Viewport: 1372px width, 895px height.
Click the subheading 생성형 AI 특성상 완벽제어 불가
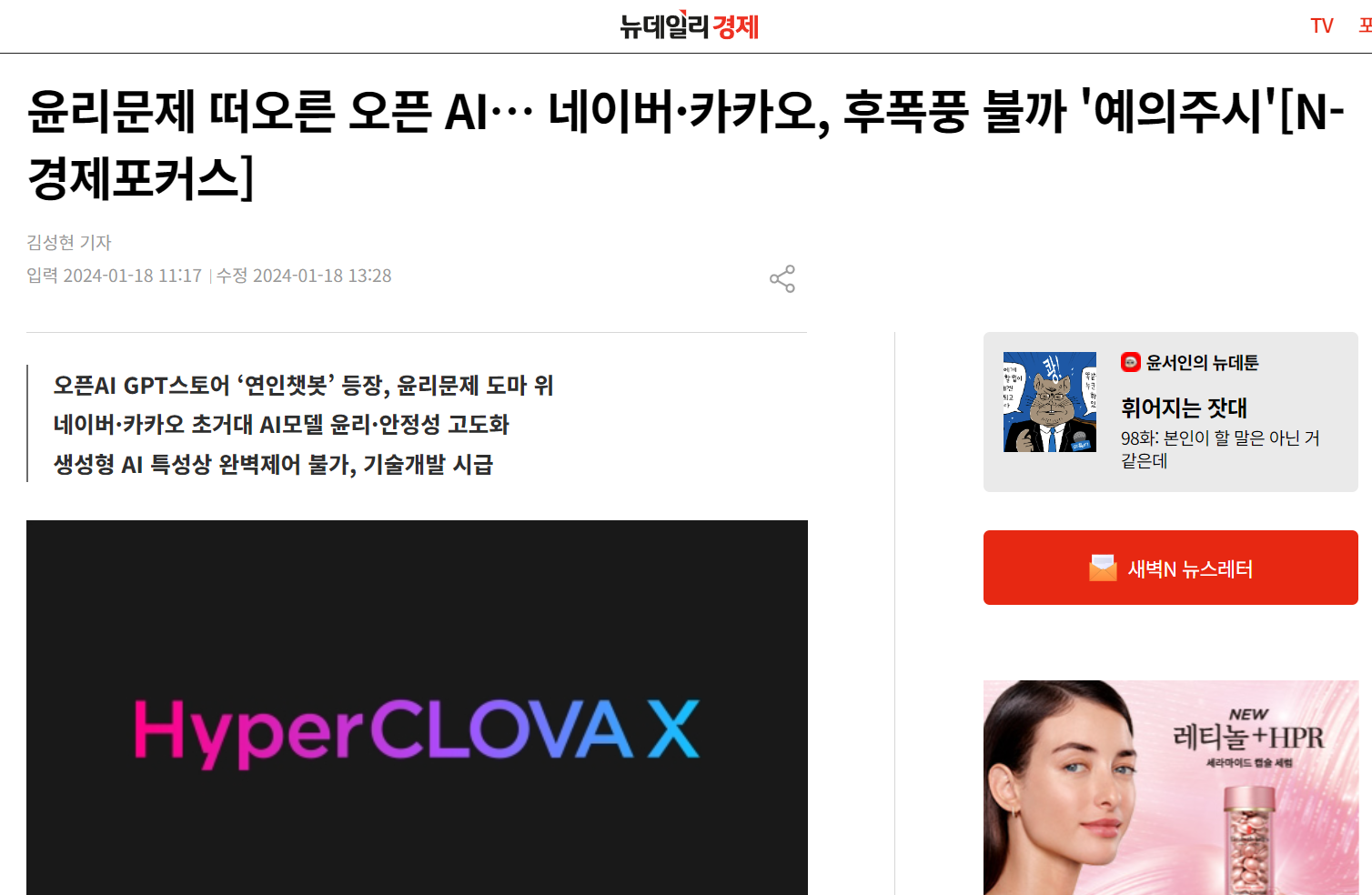273,464
